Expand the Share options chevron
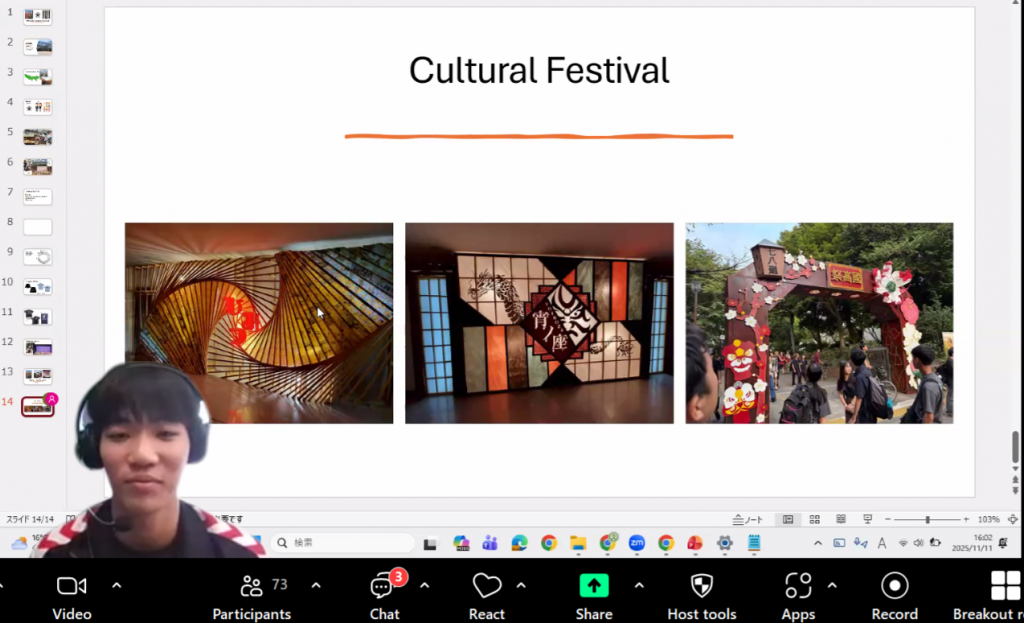This screenshot has height=623, width=1024. 639,585
